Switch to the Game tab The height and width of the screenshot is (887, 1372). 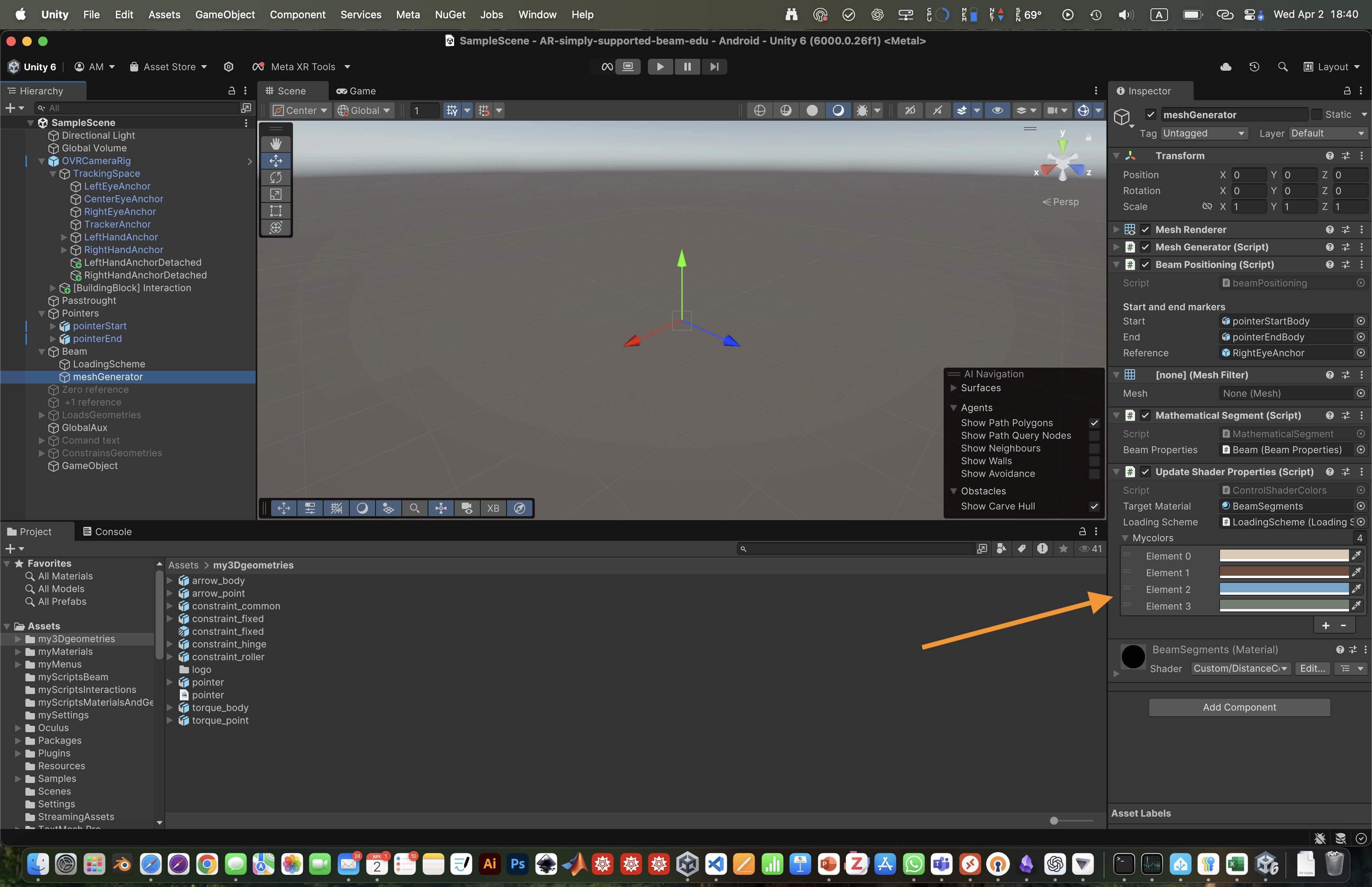(x=356, y=91)
